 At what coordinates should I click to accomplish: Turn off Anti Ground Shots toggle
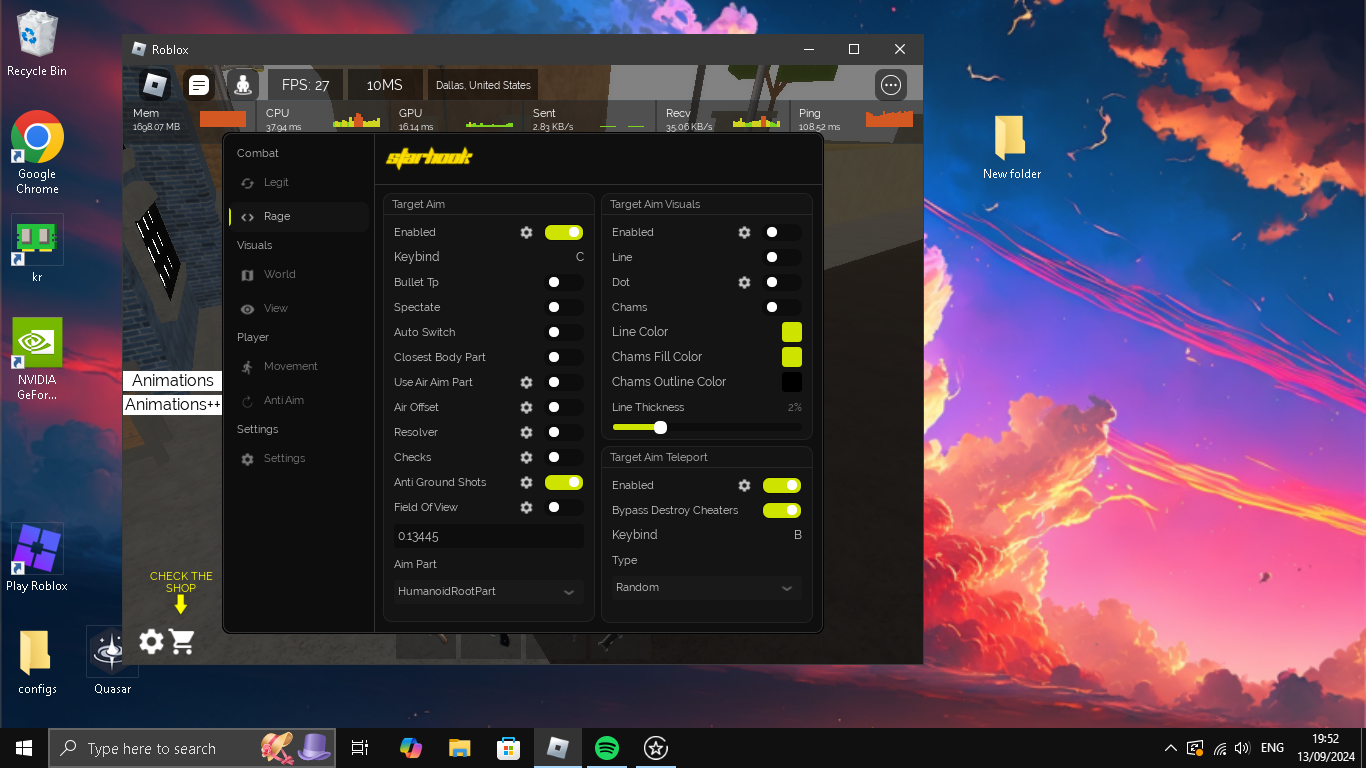click(x=564, y=482)
